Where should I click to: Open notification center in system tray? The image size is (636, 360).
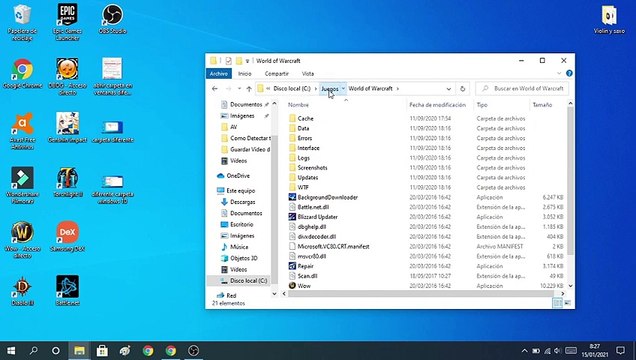620,350
